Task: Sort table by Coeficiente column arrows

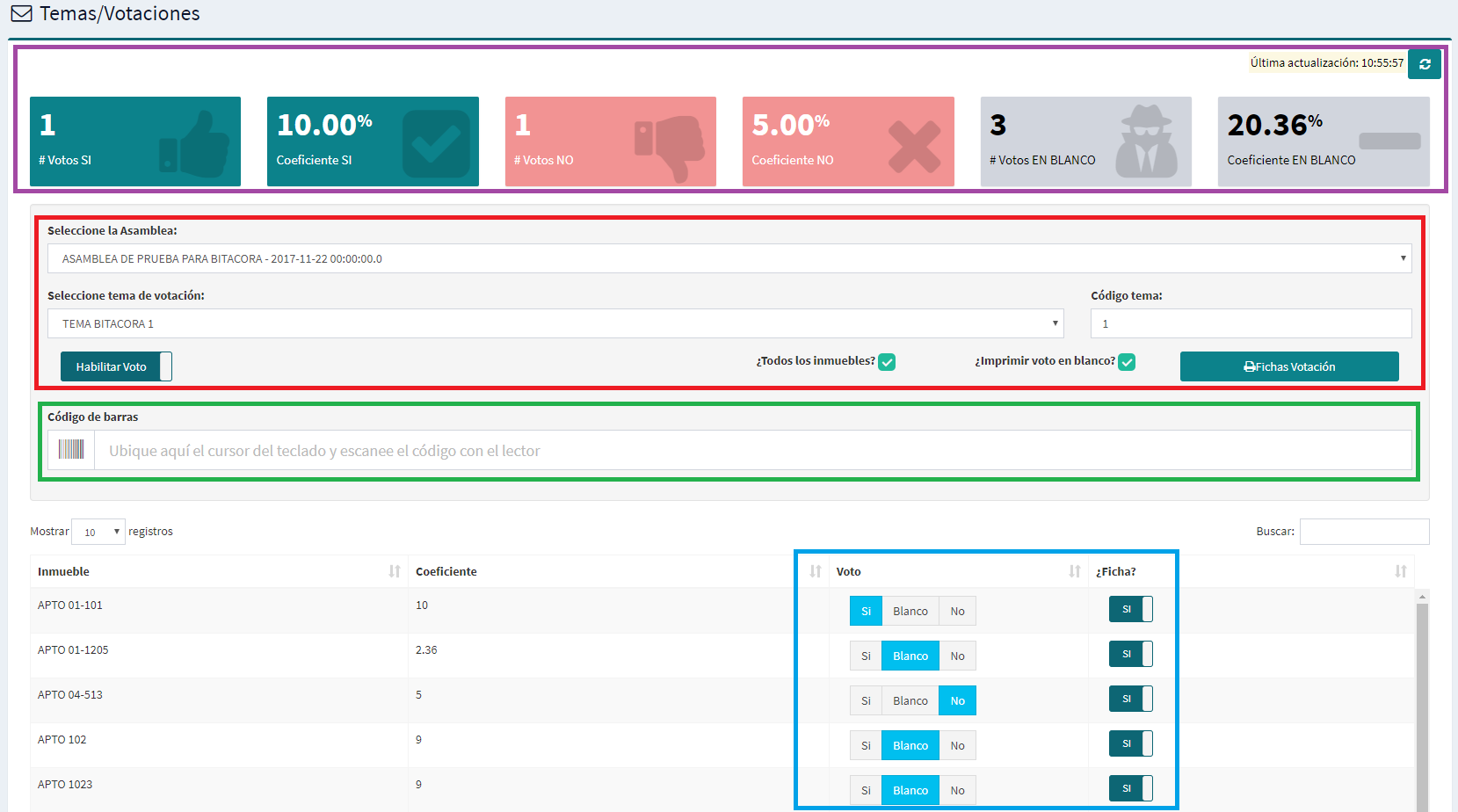Action: [816, 571]
